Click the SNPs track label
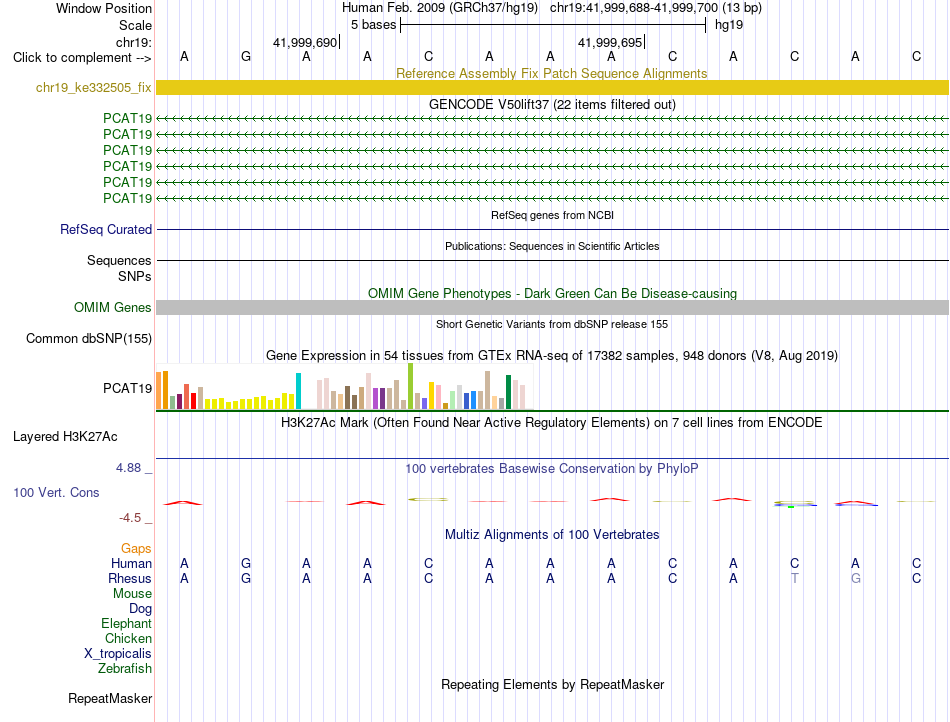This screenshot has height=722, width=950. (135, 276)
